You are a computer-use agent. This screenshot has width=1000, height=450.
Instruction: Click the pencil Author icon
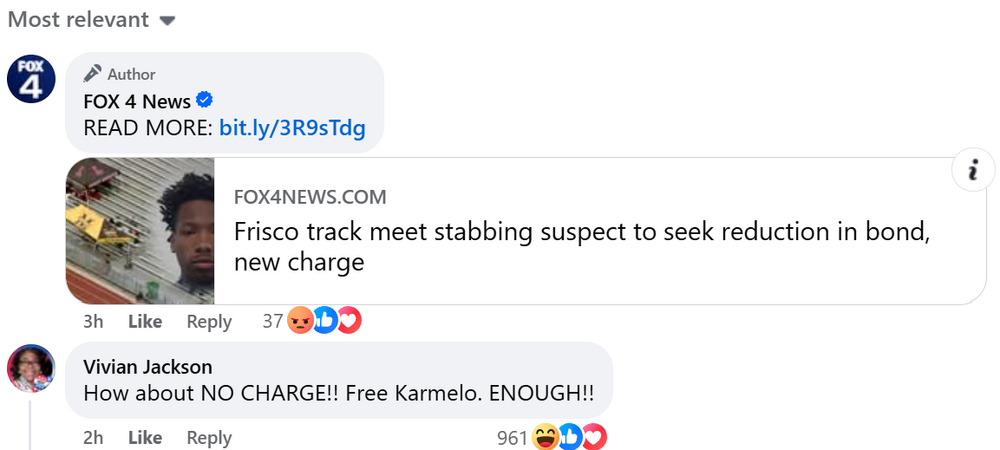coord(93,74)
